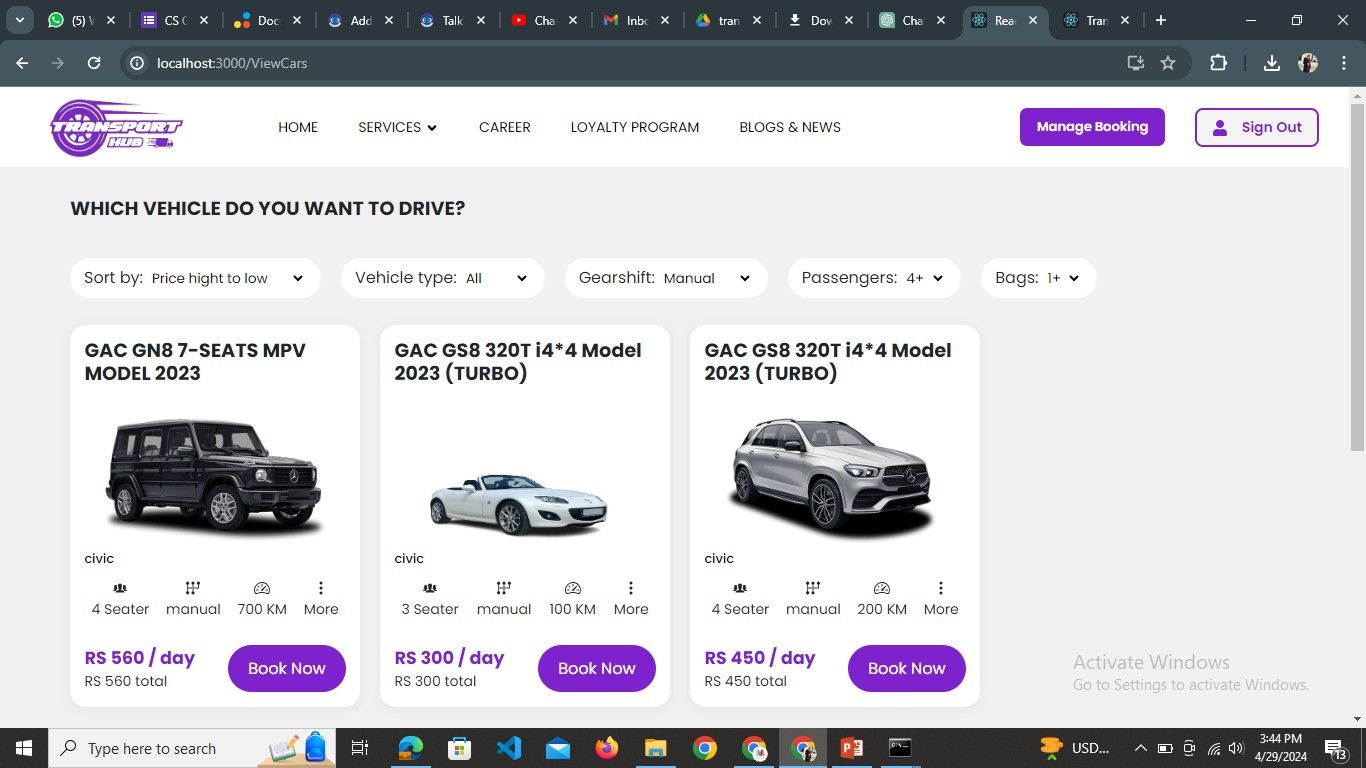Image resolution: width=1366 pixels, height=768 pixels.
Task: Bookmark this page with star icon
Action: [x=1168, y=63]
